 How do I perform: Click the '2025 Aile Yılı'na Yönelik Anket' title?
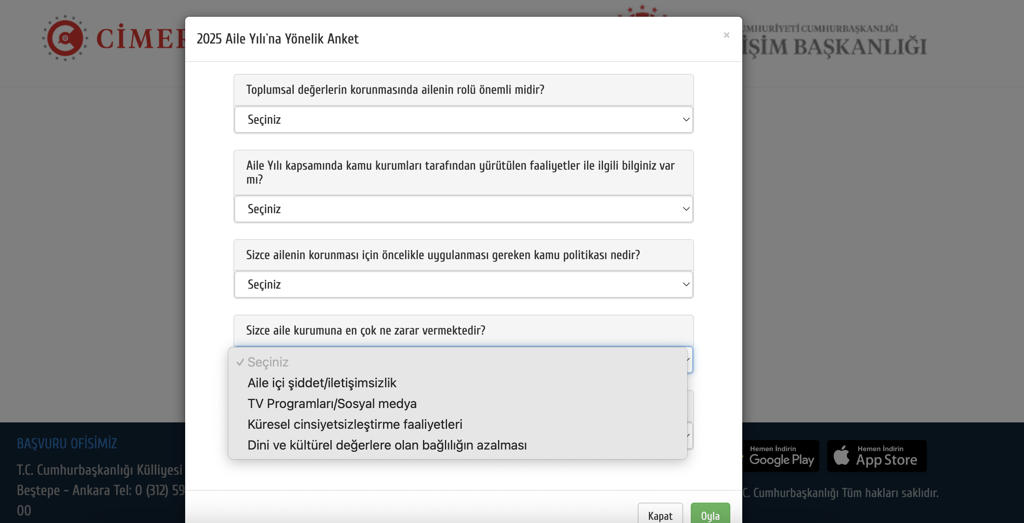[x=277, y=39]
